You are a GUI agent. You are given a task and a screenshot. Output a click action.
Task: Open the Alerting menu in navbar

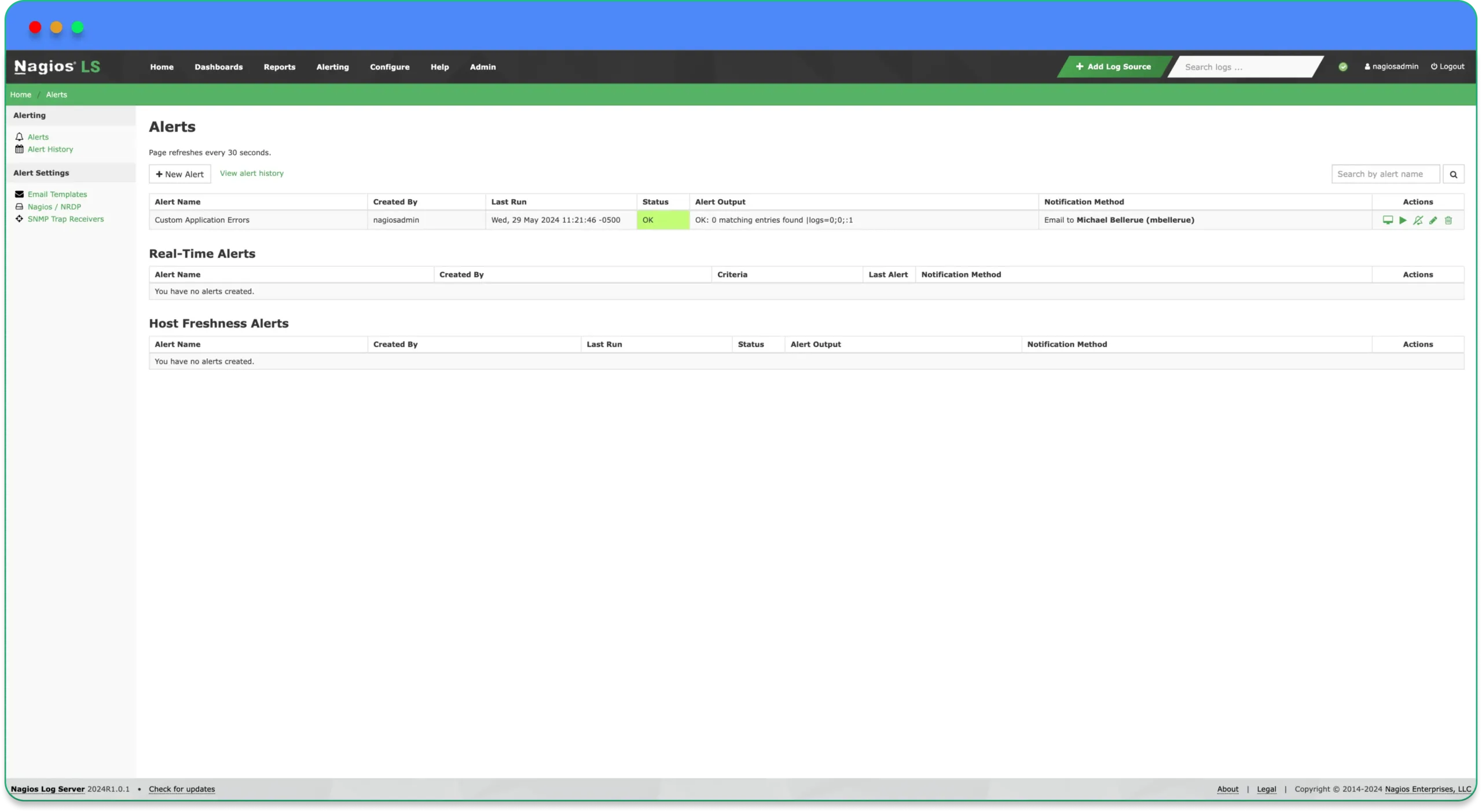pos(332,66)
